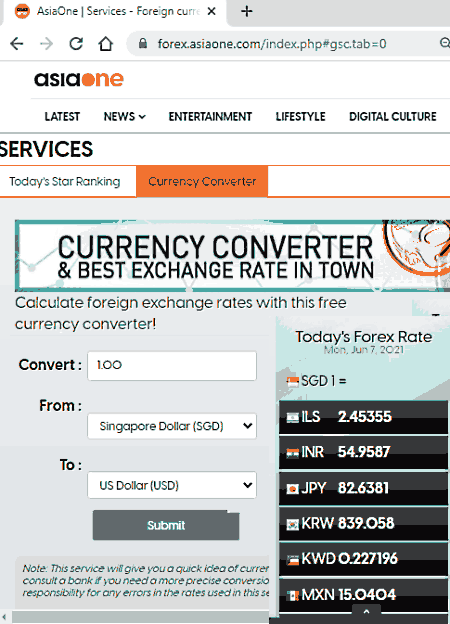
Task: Select the KRW 839.058 rate row
Action: pyautogui.click(x=363, y=524)
